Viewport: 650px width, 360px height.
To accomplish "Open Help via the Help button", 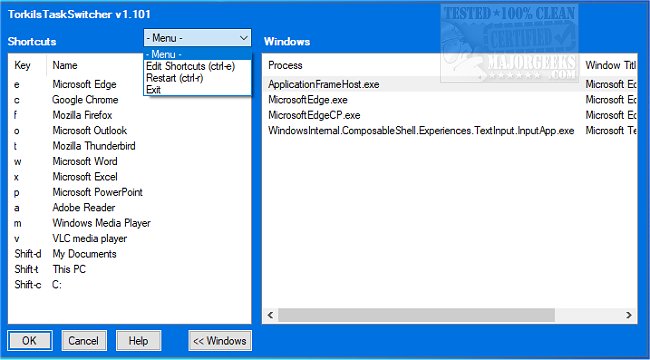I will tap(138, 341).
